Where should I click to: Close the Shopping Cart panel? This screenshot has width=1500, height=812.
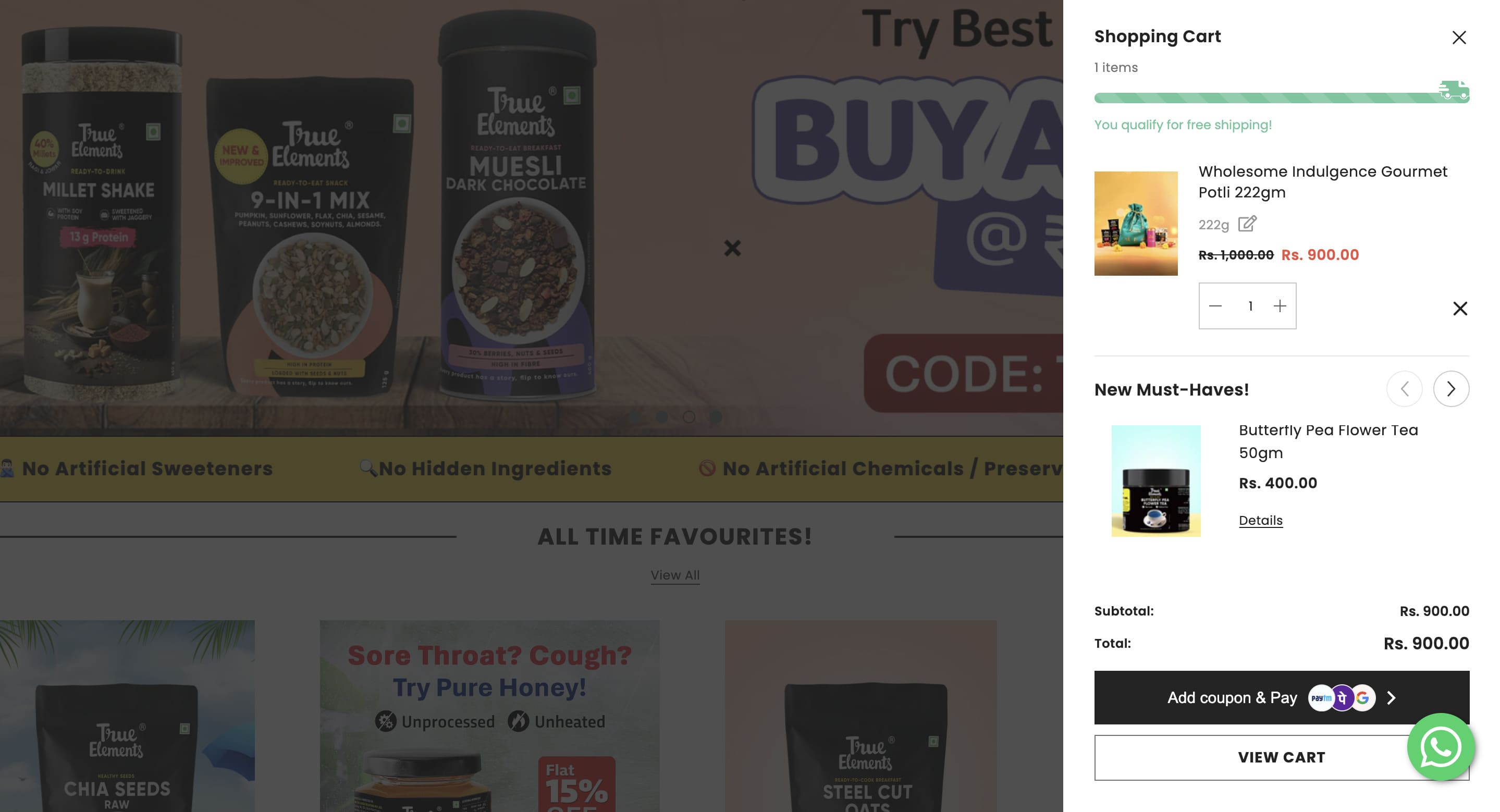(x=1459, y=38)
